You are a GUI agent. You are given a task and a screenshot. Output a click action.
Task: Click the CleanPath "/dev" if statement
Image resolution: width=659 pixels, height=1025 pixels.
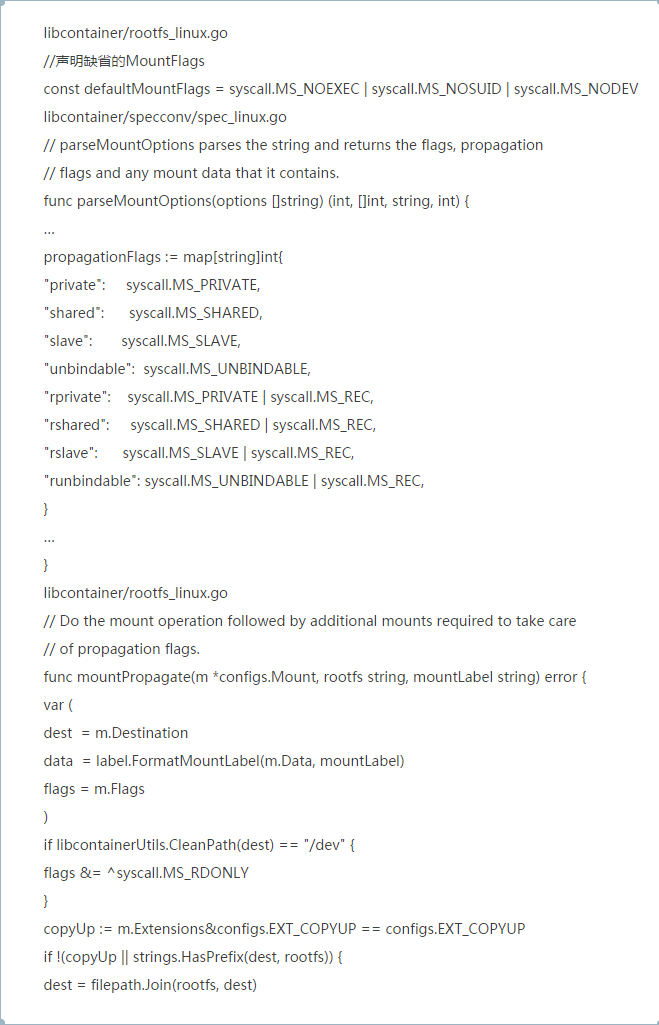point(200,845)
